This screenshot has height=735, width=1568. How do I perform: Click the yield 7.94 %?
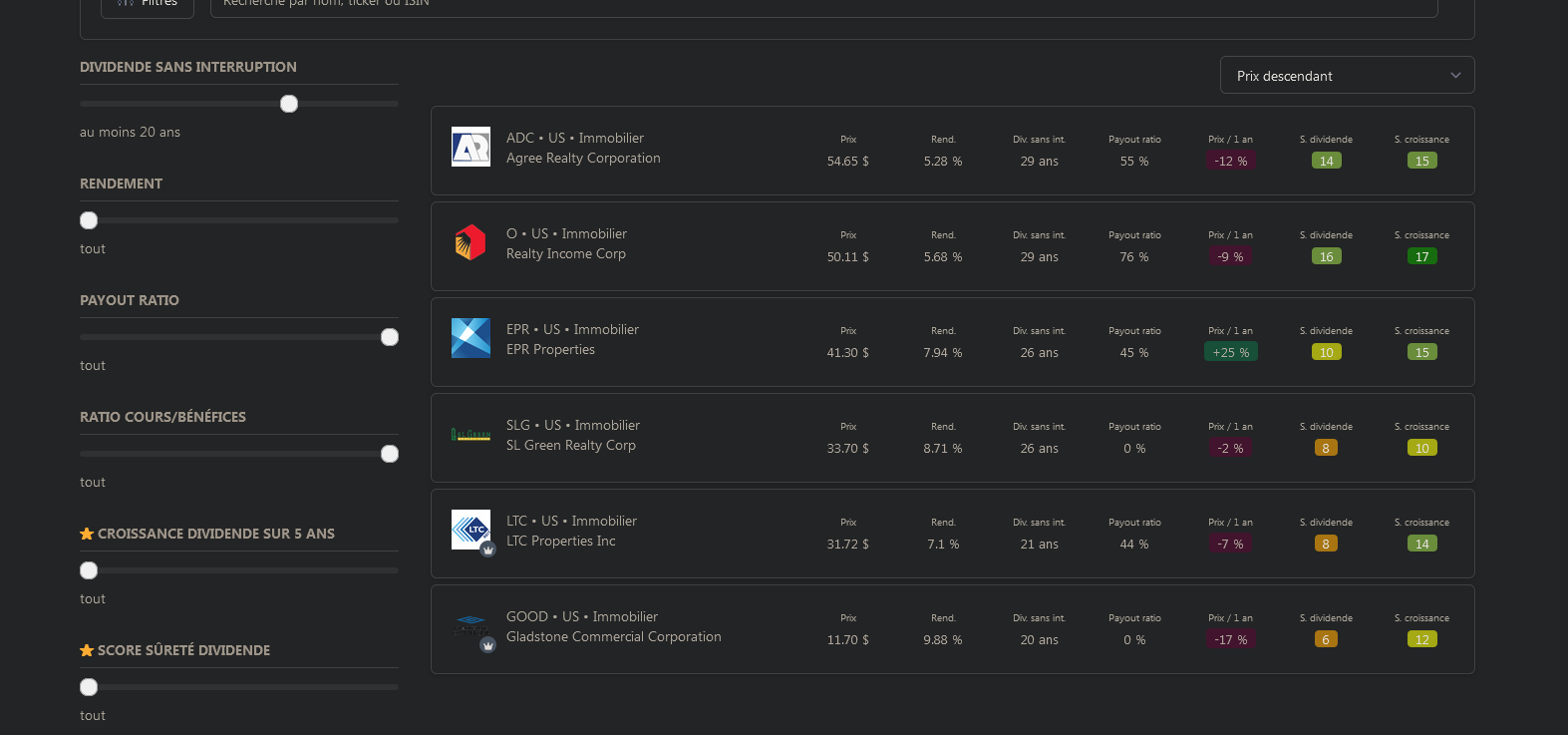(x=943, y=353)
